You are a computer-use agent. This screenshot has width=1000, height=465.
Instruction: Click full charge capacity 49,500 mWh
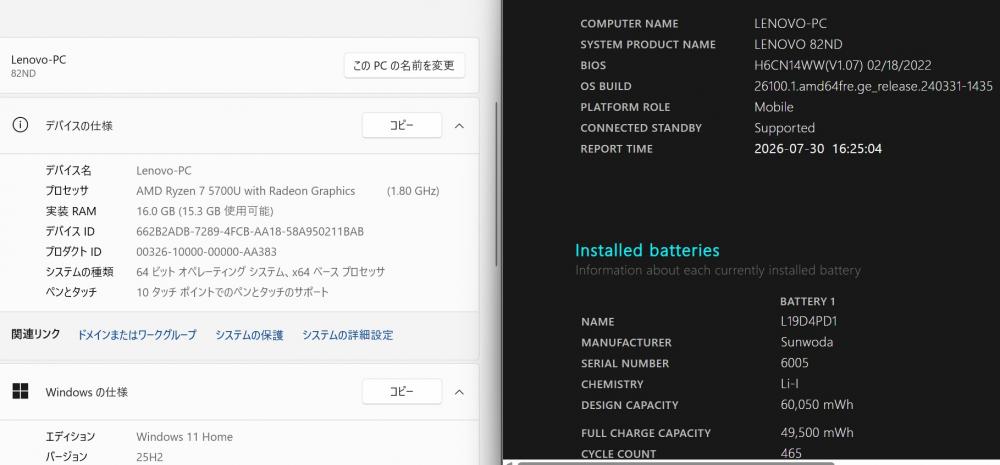click(x=816, y=433)
